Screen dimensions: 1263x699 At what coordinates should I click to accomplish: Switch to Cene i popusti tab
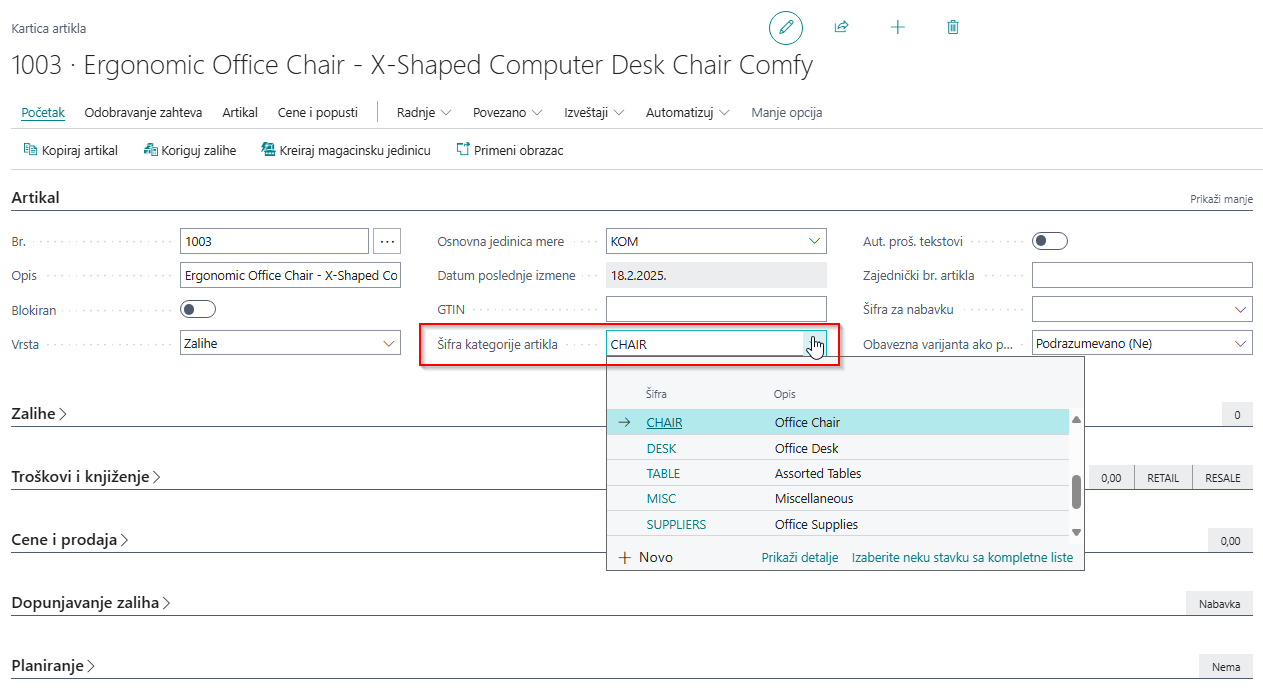(x=317, y=113)
